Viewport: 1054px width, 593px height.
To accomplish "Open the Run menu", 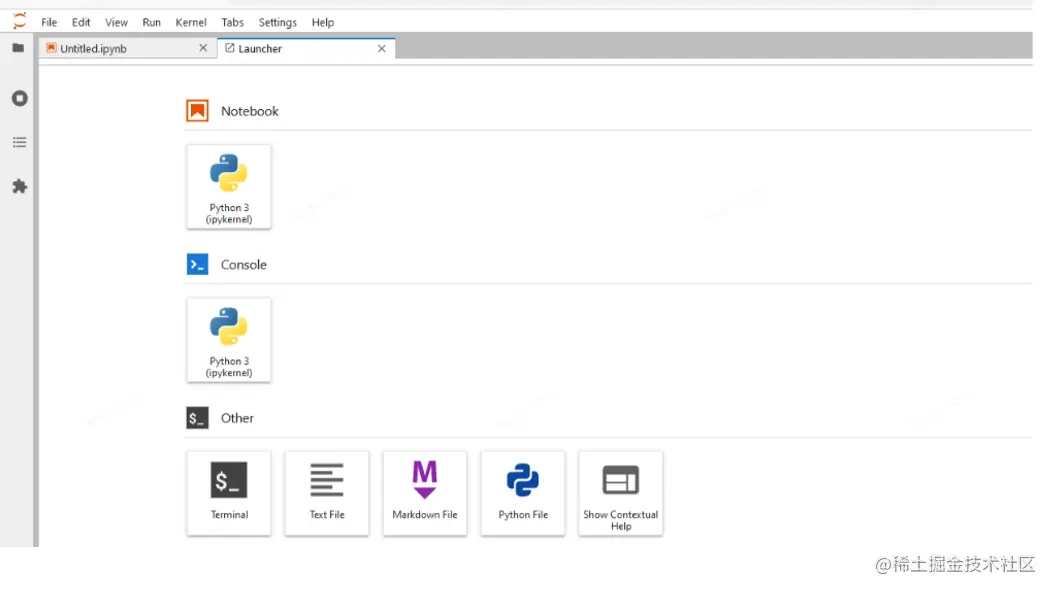I will [x=151, y=22].
